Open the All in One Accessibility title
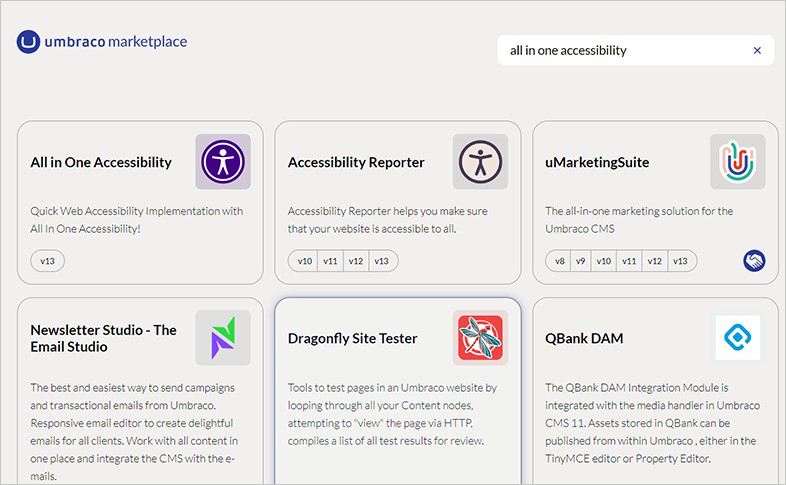Screen dimensions: 786x485 [101, 162]
